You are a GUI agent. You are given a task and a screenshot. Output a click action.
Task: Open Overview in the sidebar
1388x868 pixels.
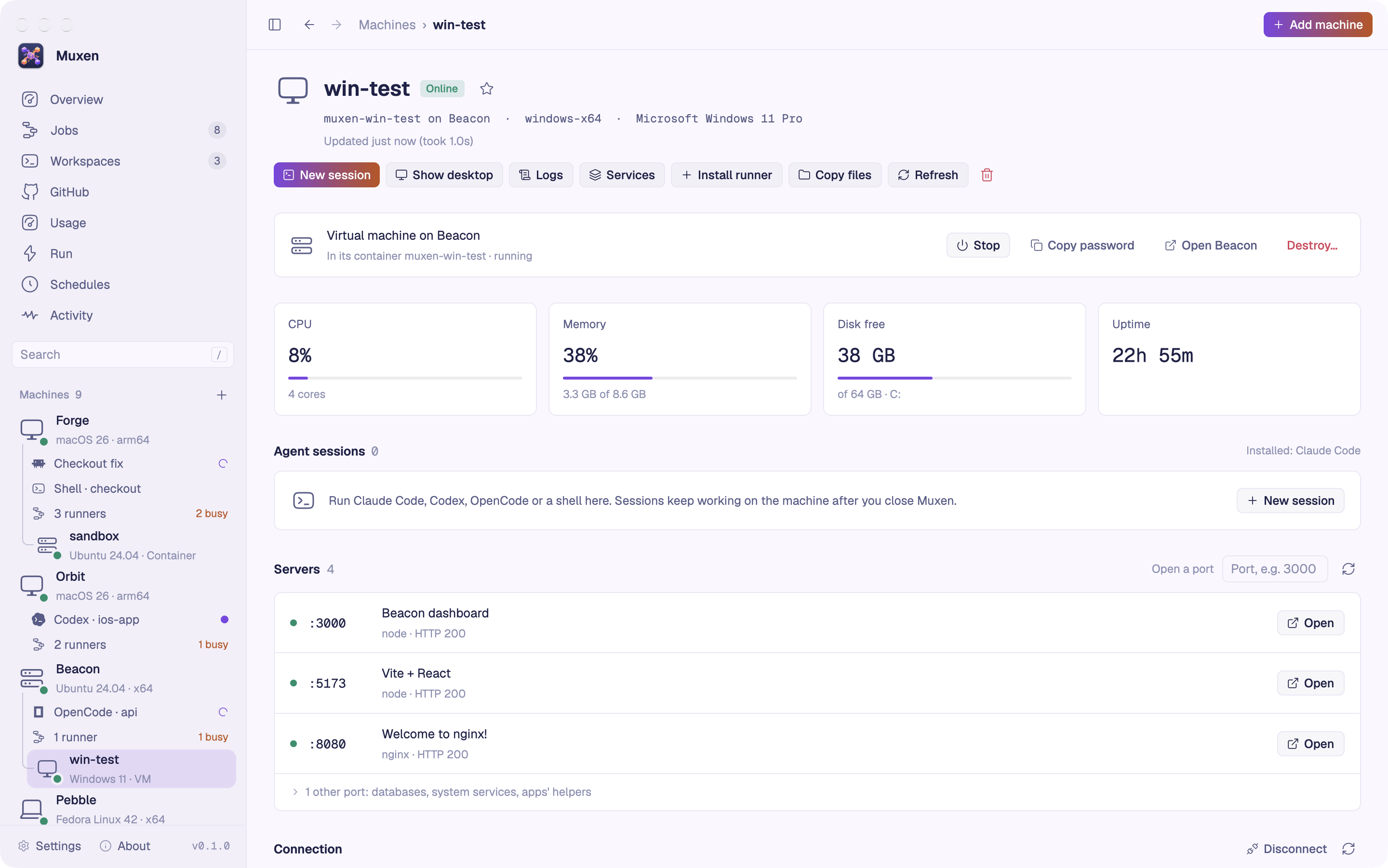coord(123,99)
